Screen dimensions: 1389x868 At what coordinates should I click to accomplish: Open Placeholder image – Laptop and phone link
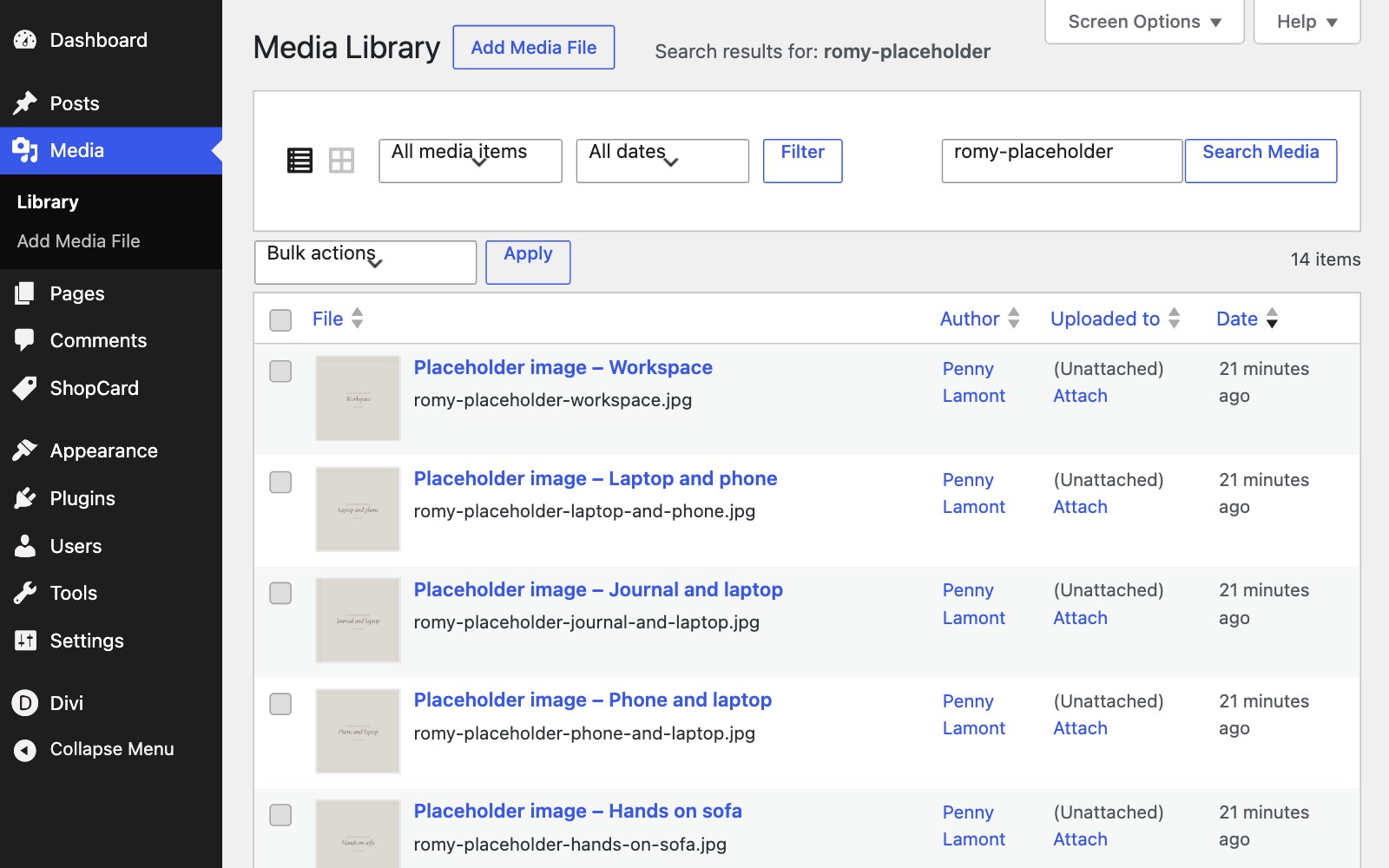596,478
